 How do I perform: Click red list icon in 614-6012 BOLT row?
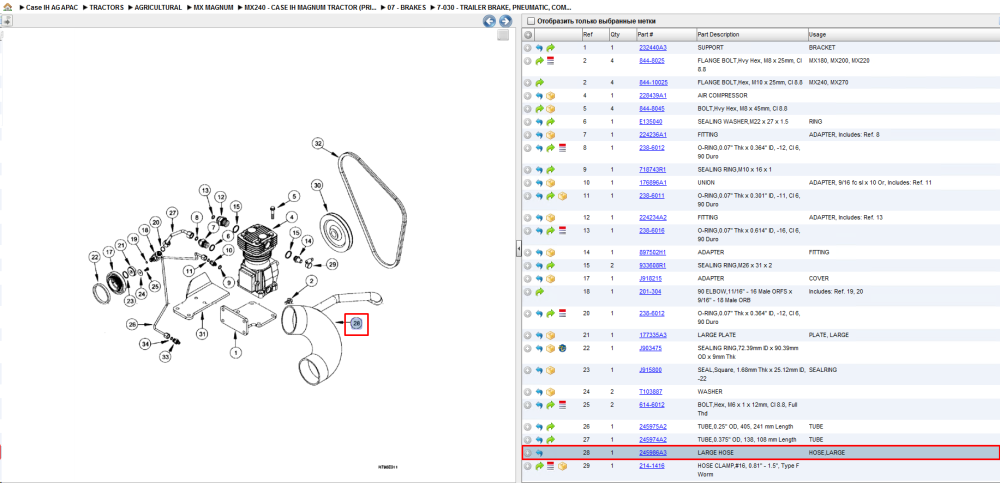click(562, 405)
